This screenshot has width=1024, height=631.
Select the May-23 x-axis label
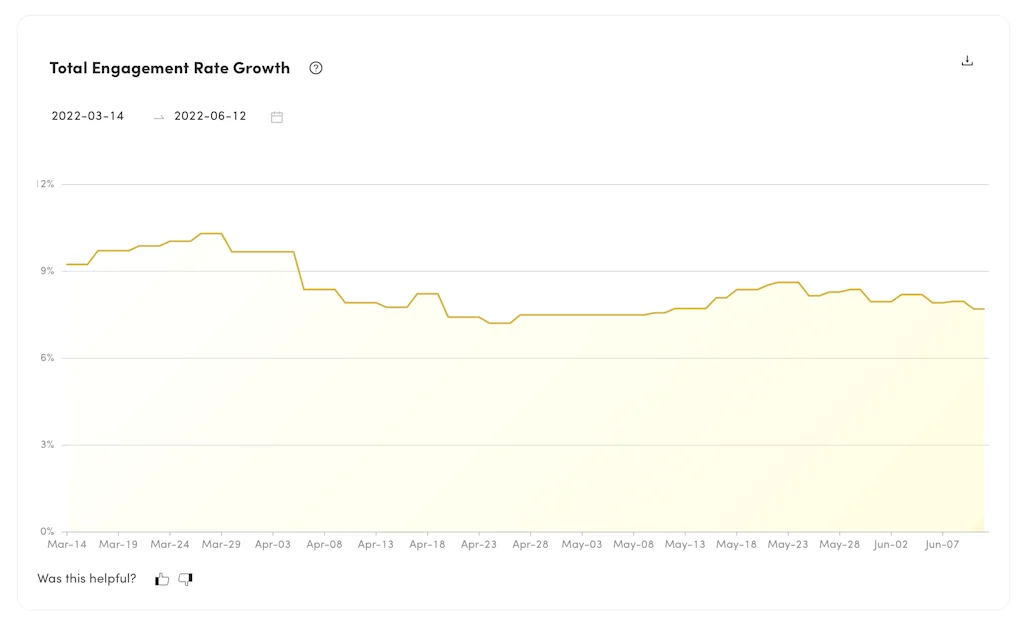788,545
